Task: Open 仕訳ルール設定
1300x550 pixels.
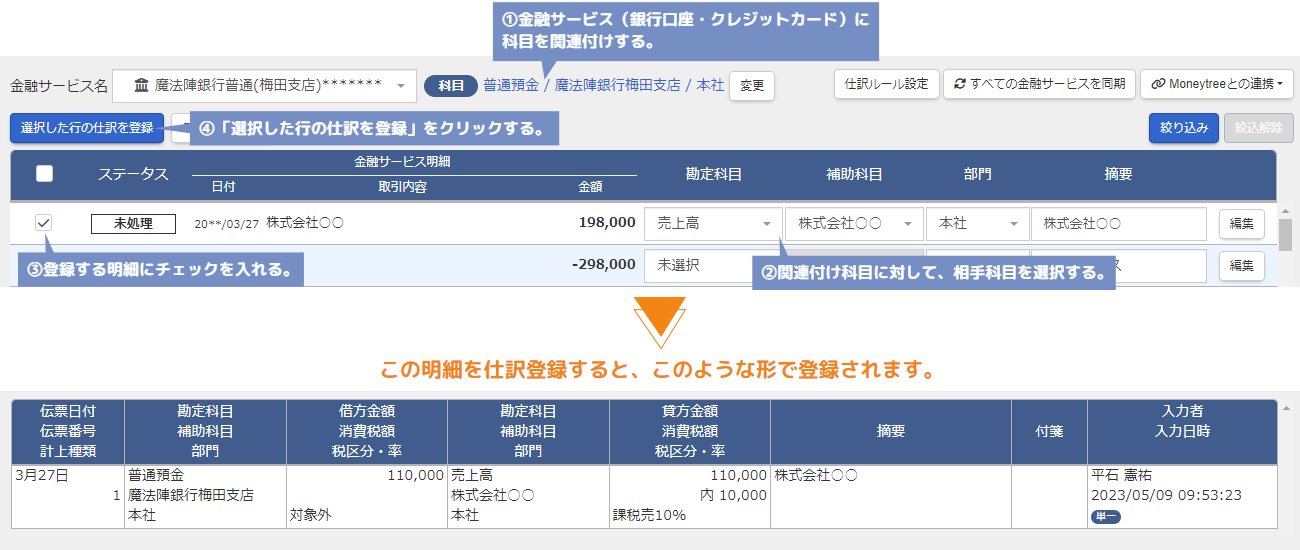Action: click(886, 84)
